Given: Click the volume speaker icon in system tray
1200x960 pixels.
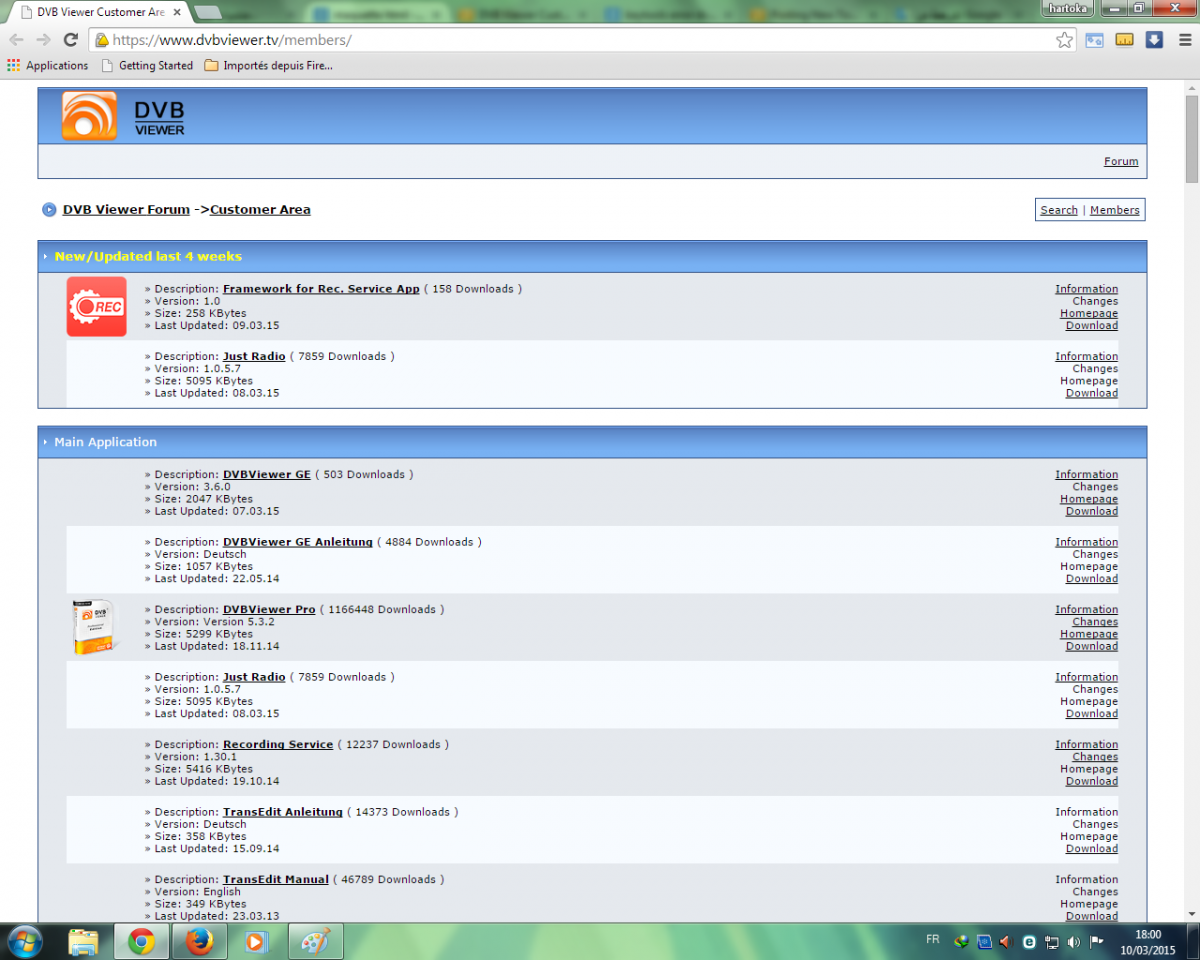Looking at the screenshot, I should [1074, 941].
